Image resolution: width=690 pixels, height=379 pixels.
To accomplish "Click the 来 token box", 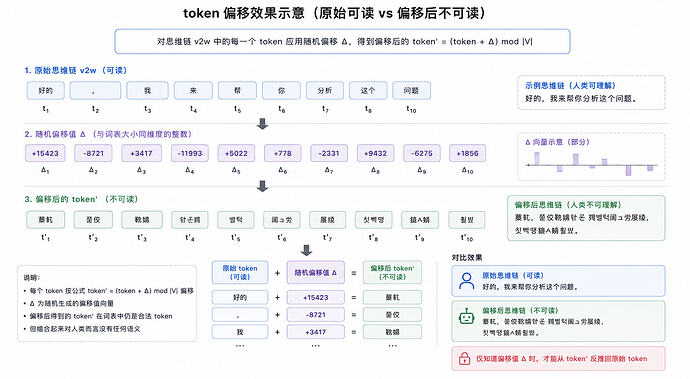I will click(x=193, y=90).
